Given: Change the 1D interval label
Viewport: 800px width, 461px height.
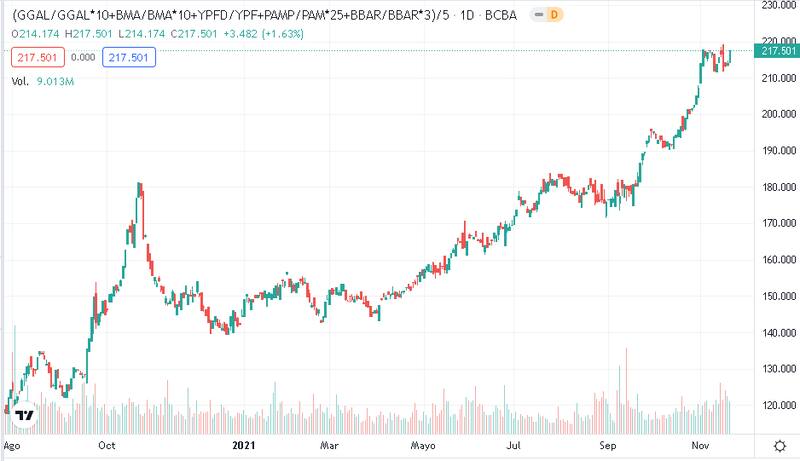Looking at the screenshot, I should [x=468, y=15].
